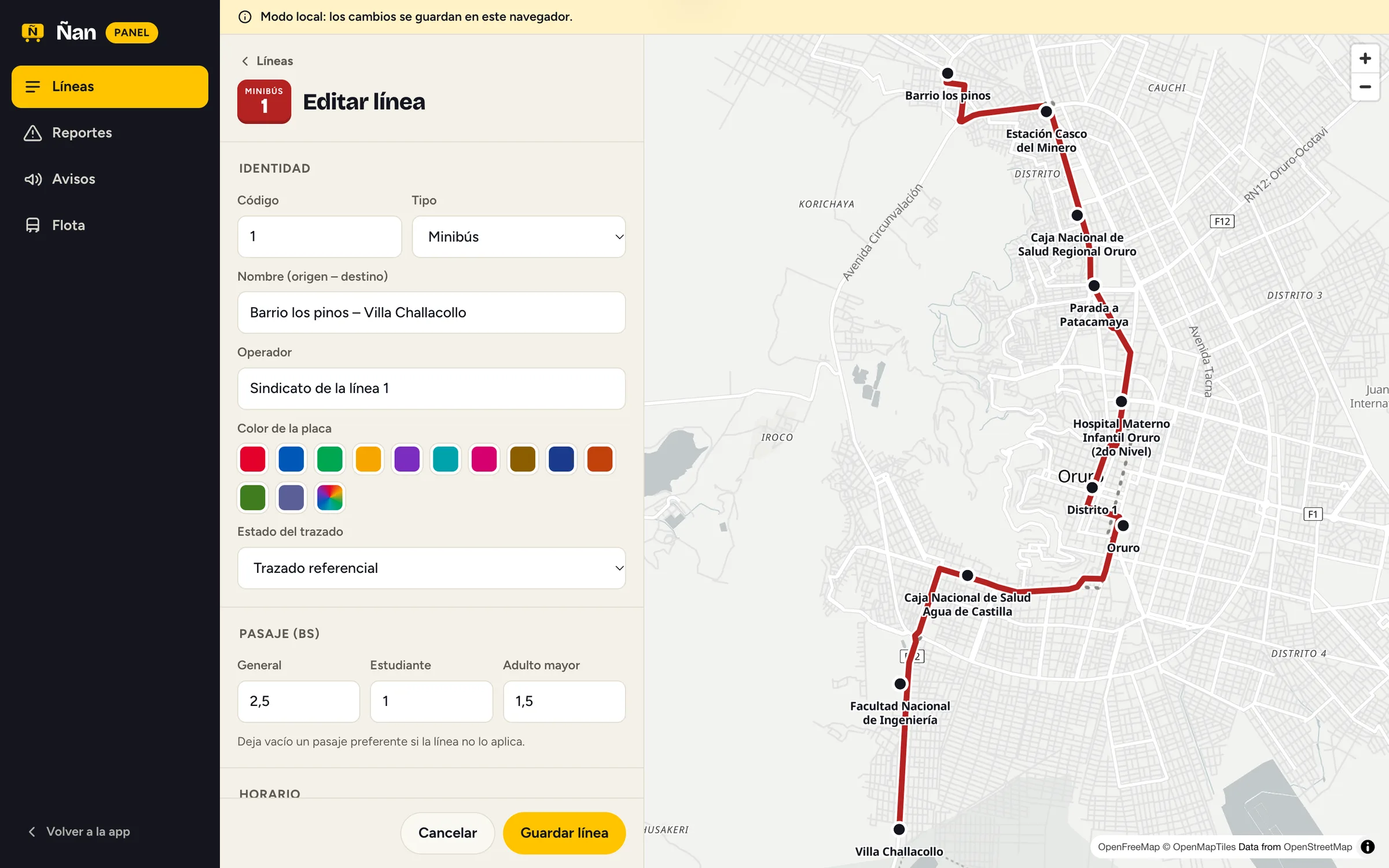1389x868 pixels.
Task: Click the Ñan bus logo icon
Action: click(x=32, y=32)
